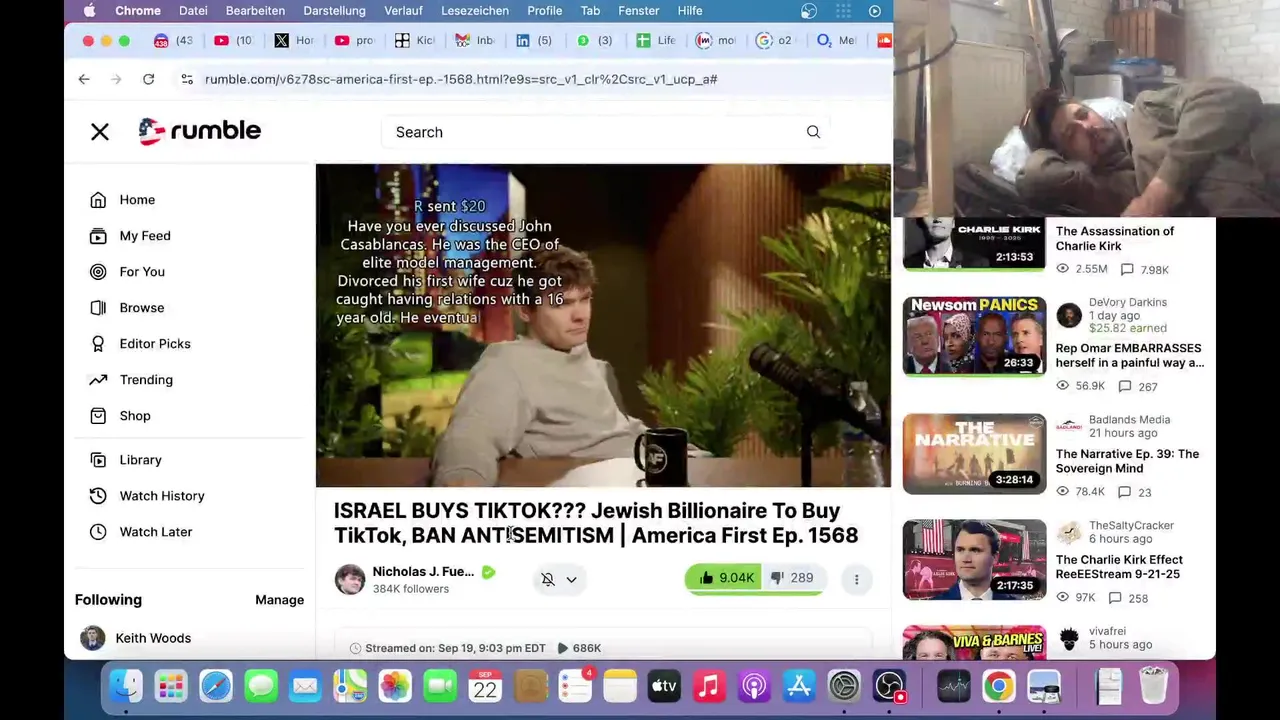Switch to the Kick browser tab
This screenshot has width=1280, height=720.
(x=414, y=40)
